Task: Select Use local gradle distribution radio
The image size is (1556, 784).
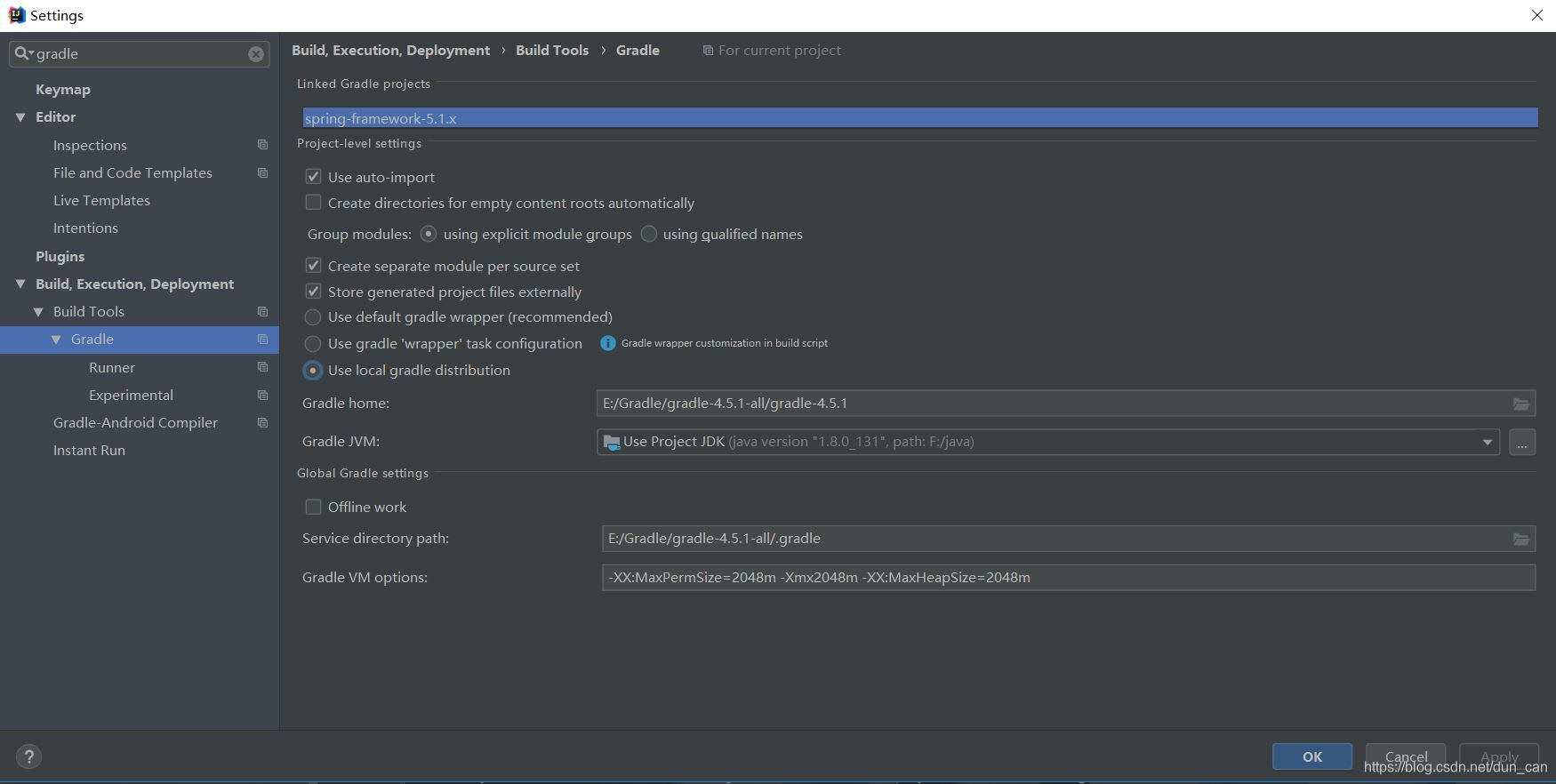Action: pos(313,371)
